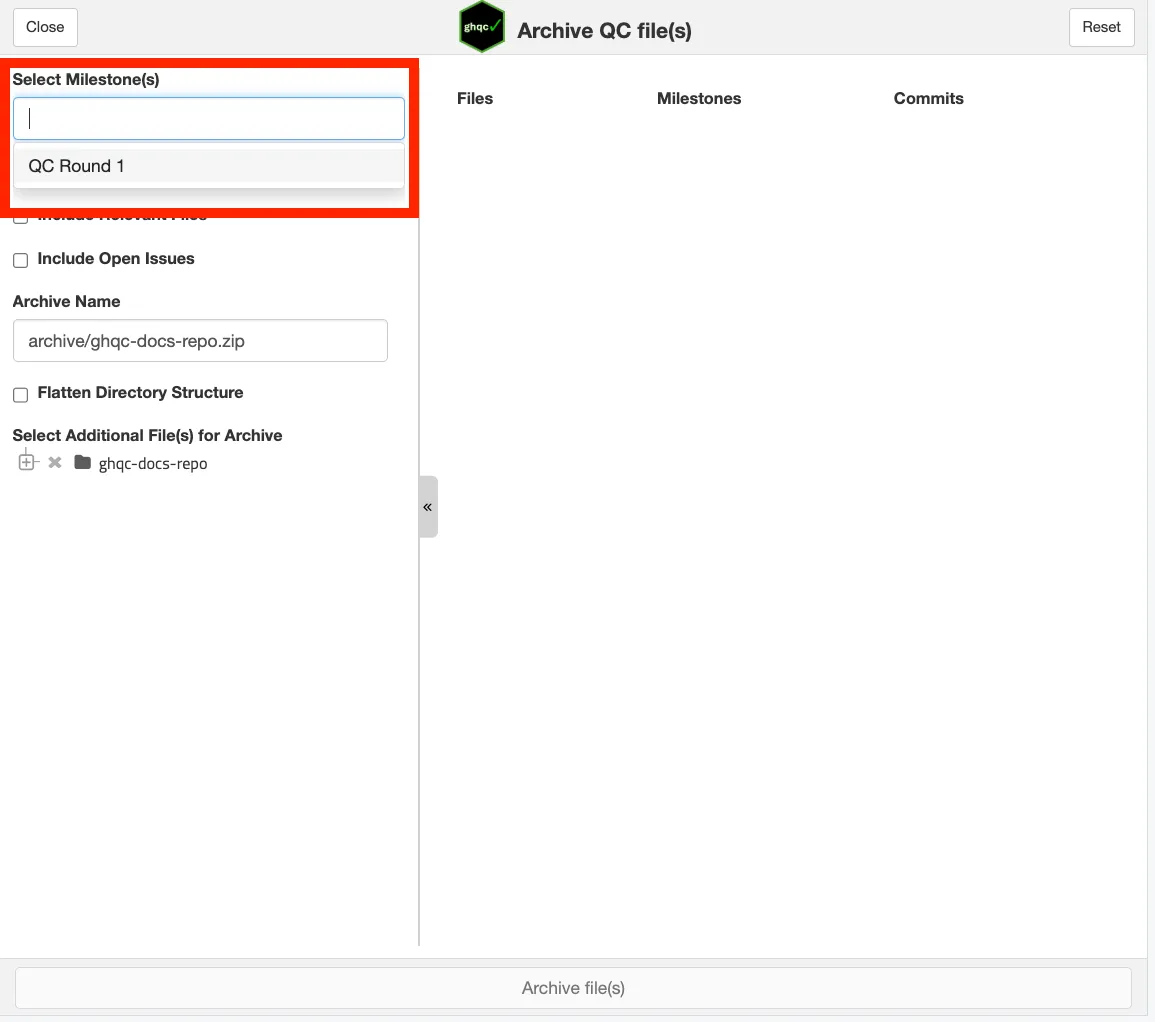Click the Files column header
1155x1022 pixels.
point(475,98)
